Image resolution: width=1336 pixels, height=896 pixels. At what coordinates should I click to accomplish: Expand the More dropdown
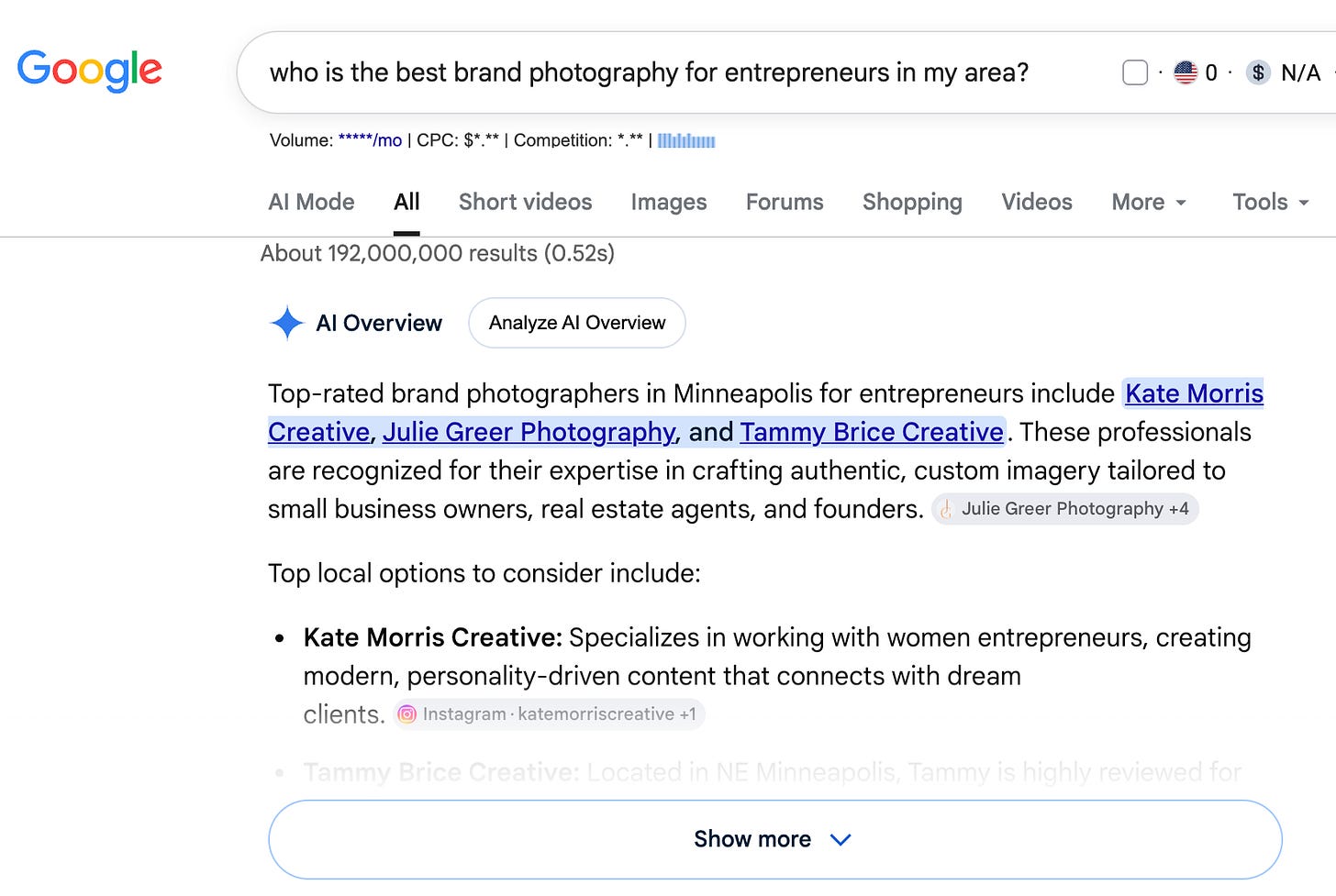[1149, 202]
